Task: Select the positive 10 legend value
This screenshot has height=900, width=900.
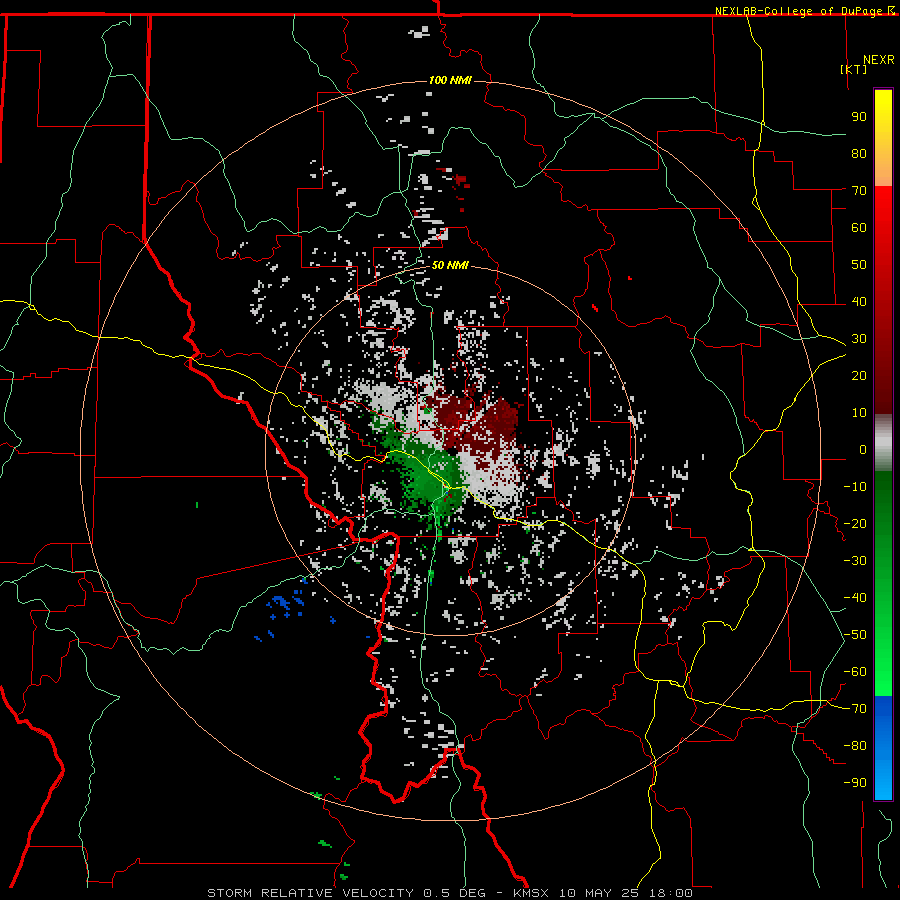Action: pos(859,413)
